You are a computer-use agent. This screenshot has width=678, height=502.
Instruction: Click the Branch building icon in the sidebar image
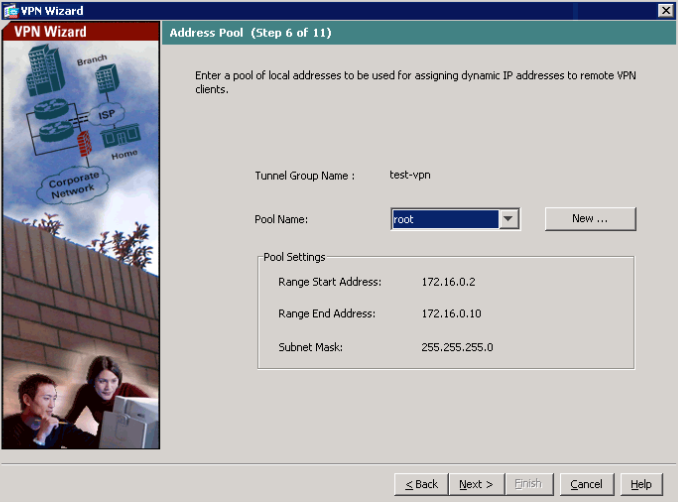[107, 78]
